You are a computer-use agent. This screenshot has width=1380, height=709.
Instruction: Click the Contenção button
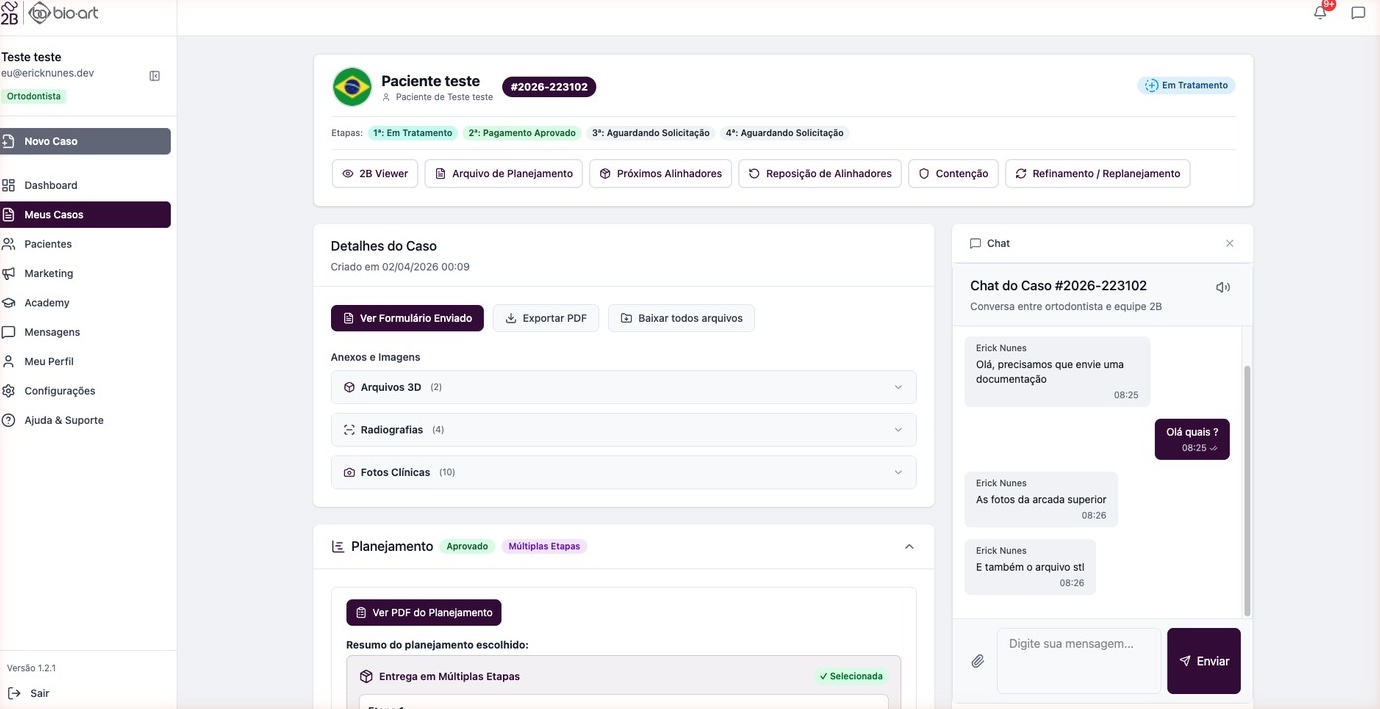(x=953, y=174)
